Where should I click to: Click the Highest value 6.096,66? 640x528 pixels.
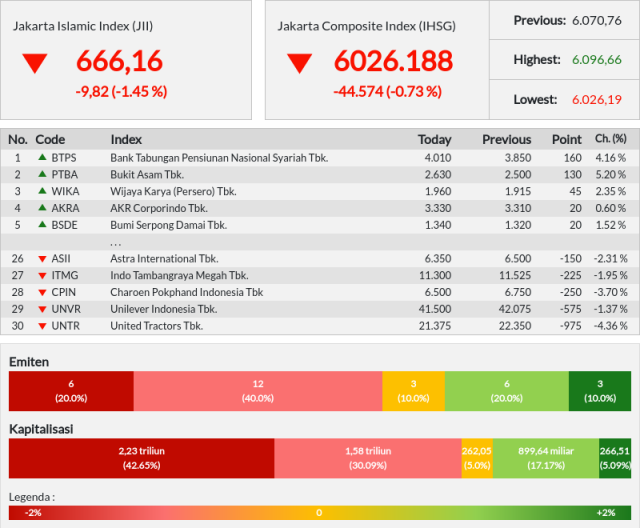(x=597, y=60)
